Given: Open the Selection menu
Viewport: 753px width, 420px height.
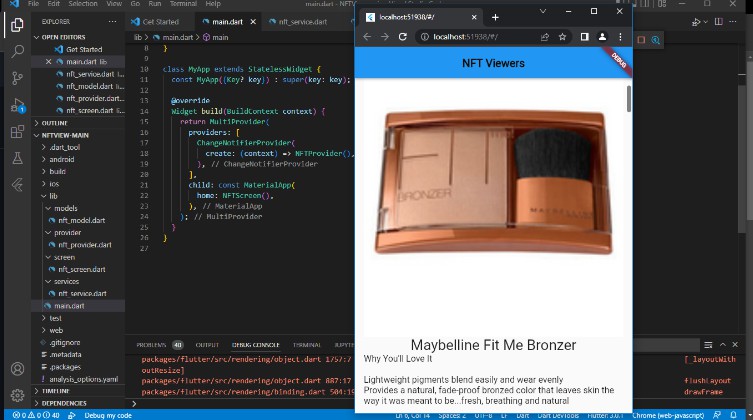Looking at the screenshot, I should tap(83, 3).
